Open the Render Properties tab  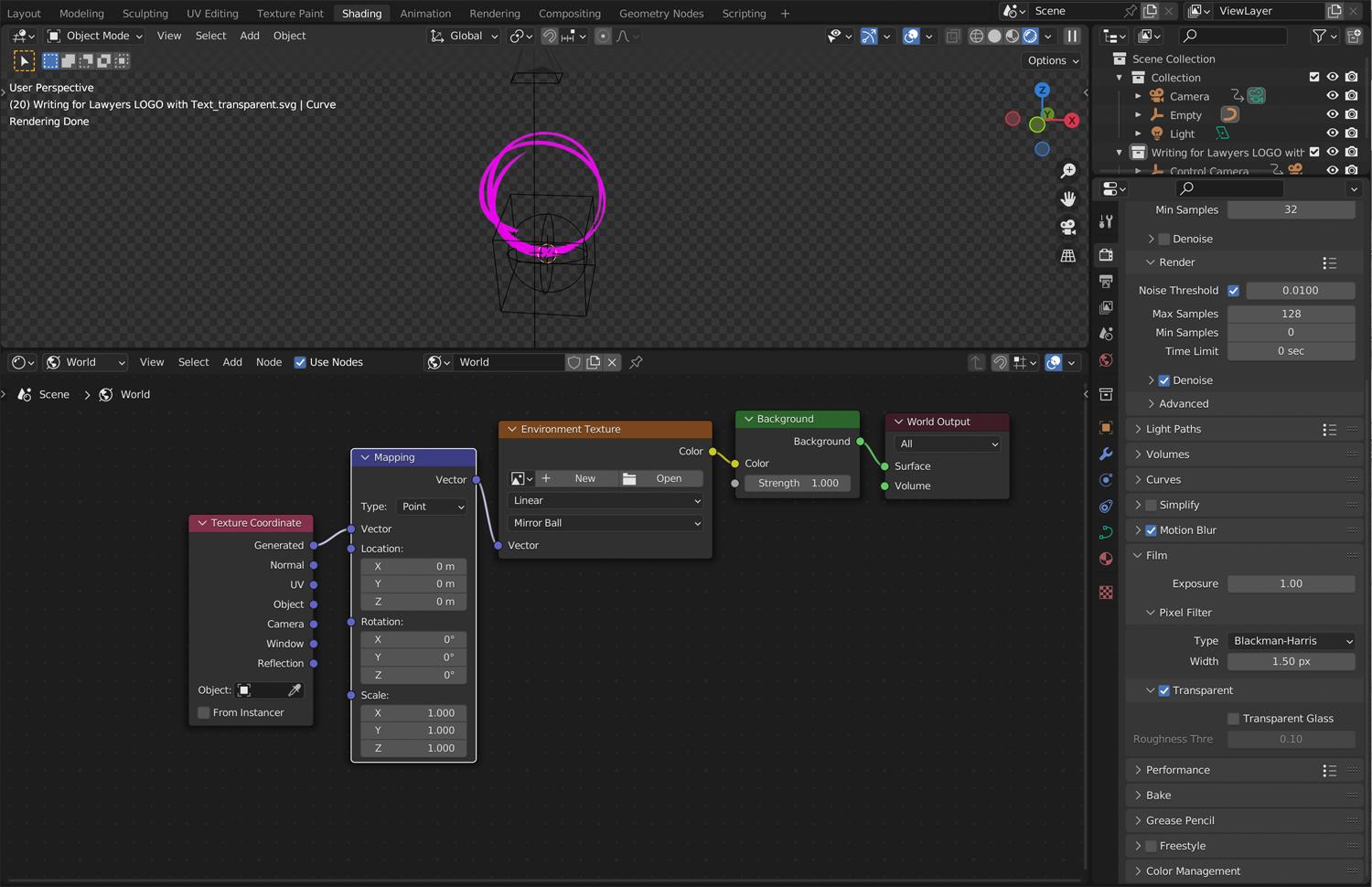point(1106,253)
